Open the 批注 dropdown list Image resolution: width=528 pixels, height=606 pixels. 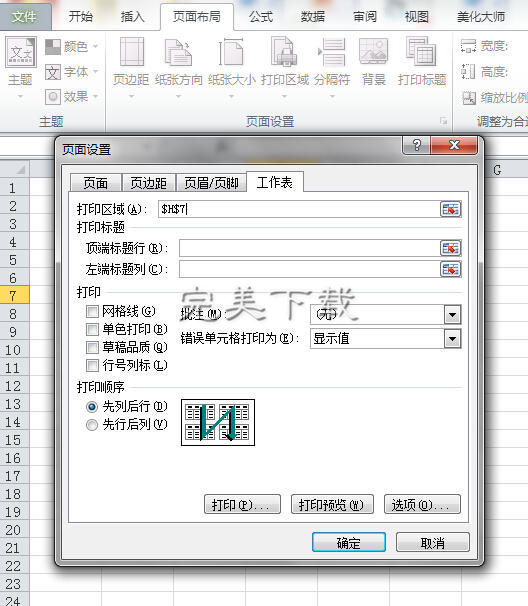(x=452, y=315)
